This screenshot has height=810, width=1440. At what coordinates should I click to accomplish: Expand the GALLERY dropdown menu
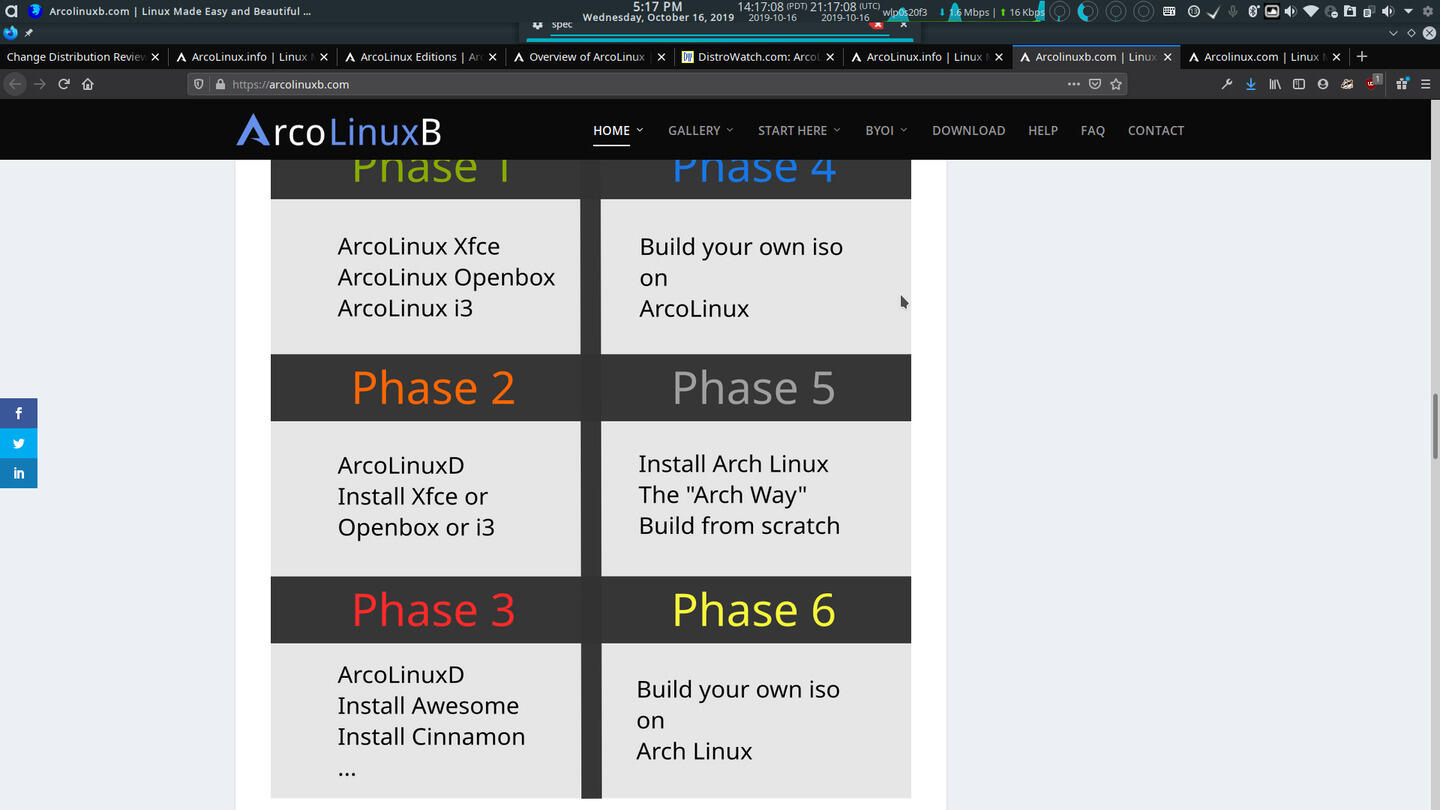[x=701, y=130]
